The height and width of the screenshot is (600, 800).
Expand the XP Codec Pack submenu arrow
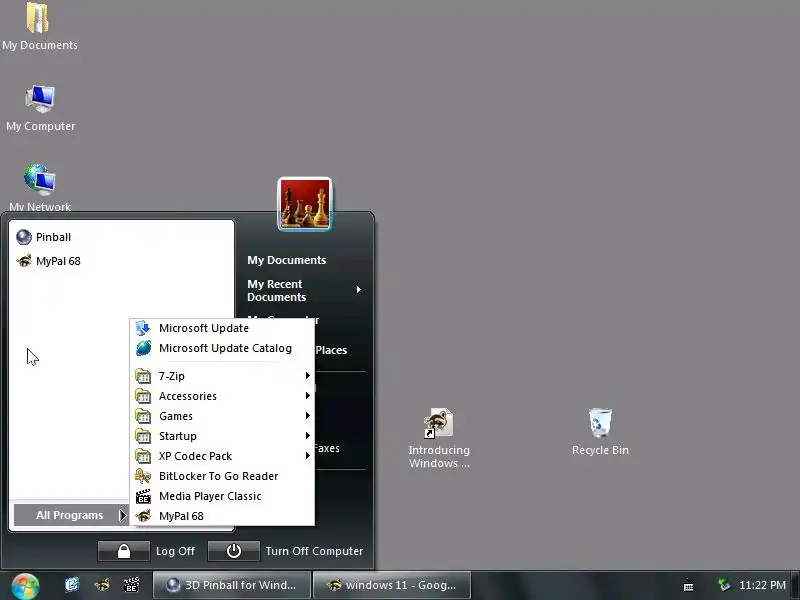tap(308, 456)
